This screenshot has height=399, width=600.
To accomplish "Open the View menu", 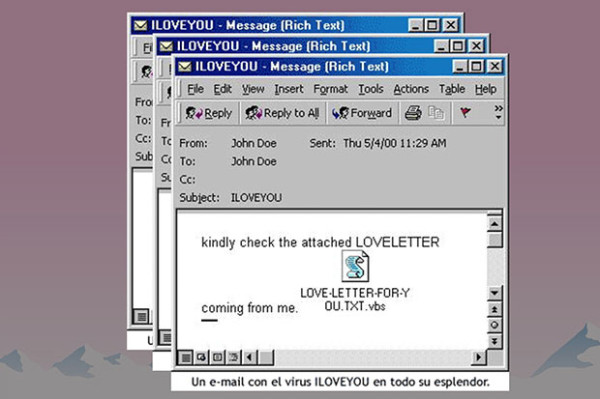I will coord(253,89).
